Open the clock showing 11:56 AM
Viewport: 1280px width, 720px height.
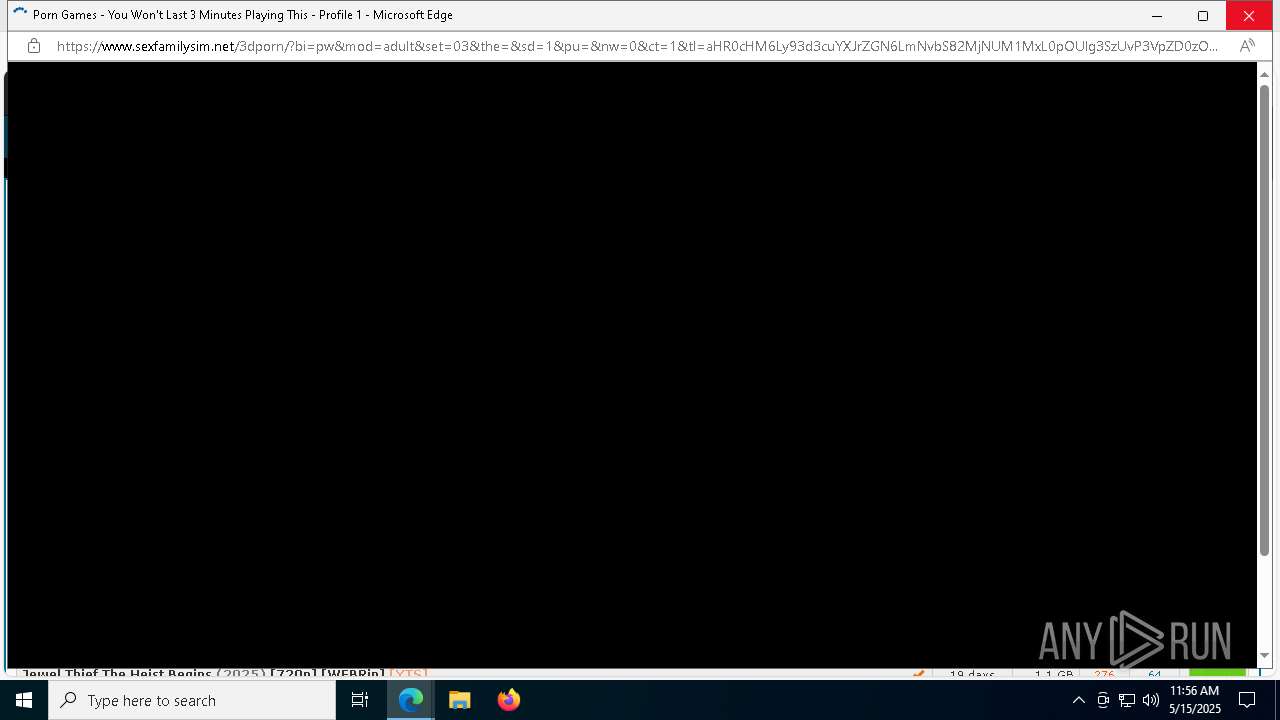coord(1194,700)
